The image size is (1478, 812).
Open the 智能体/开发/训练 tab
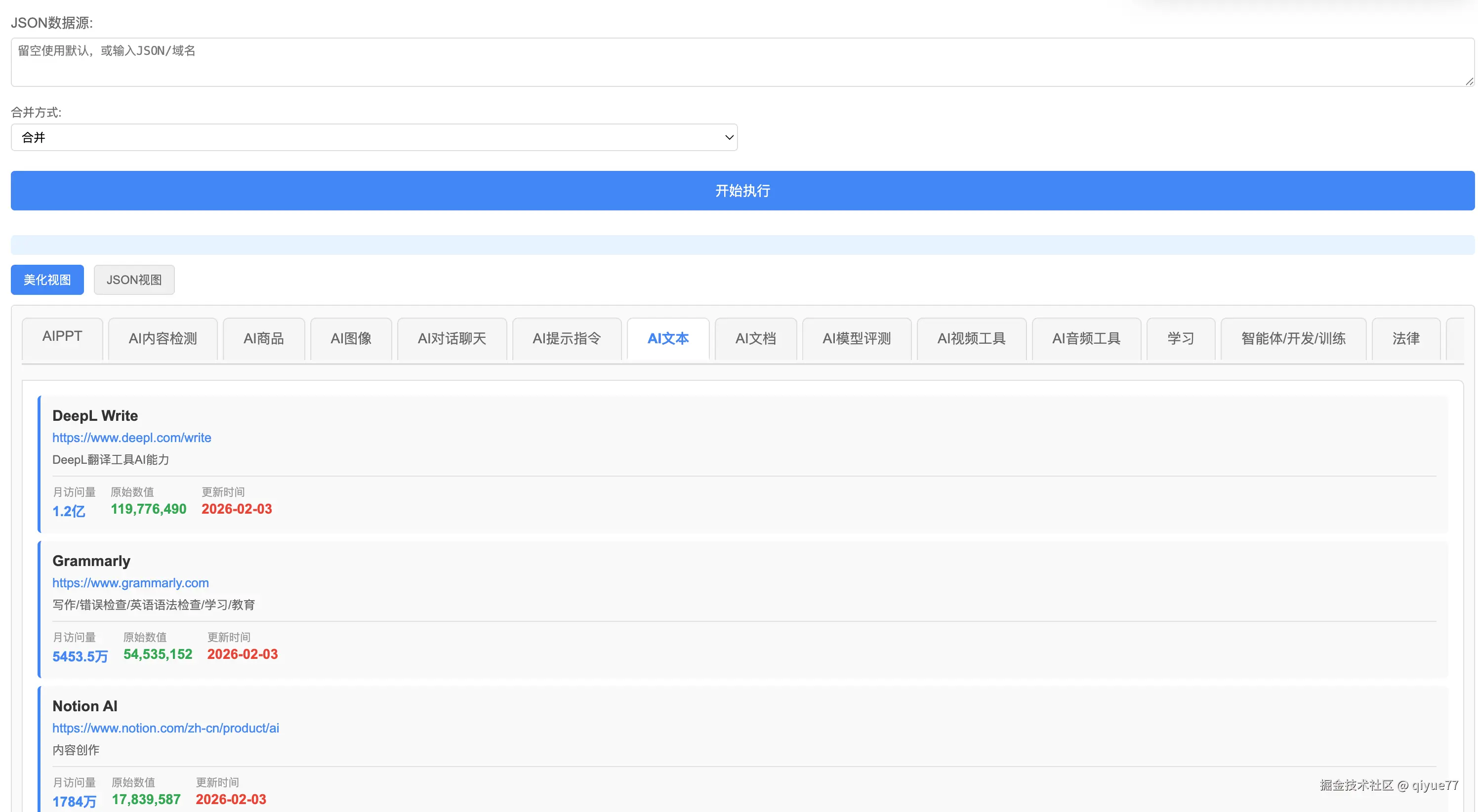coord(1293,338)
